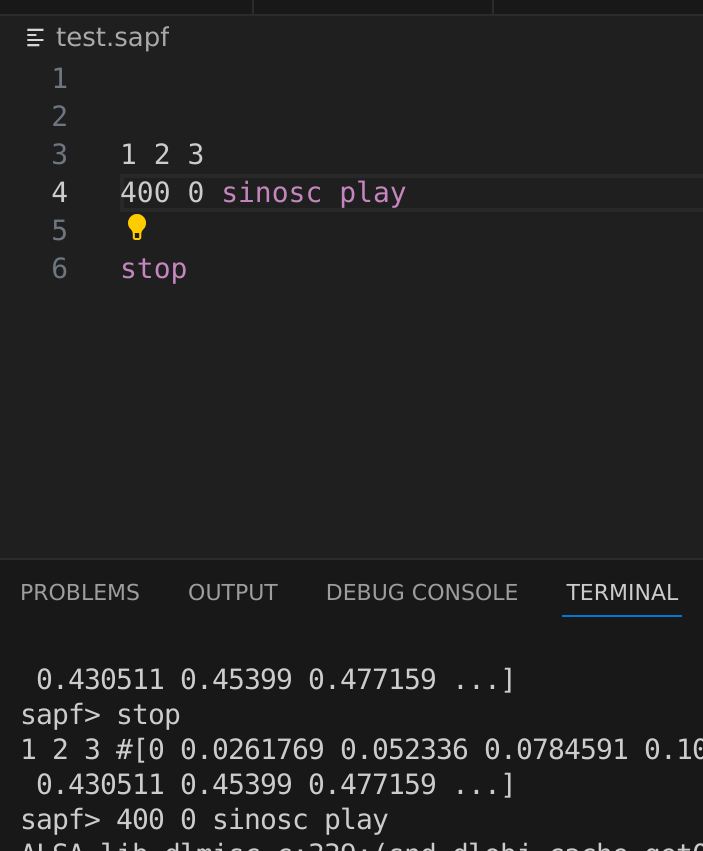Click the number 400 on editor line 4
The image size is (703, 851).
click(145, 192)
